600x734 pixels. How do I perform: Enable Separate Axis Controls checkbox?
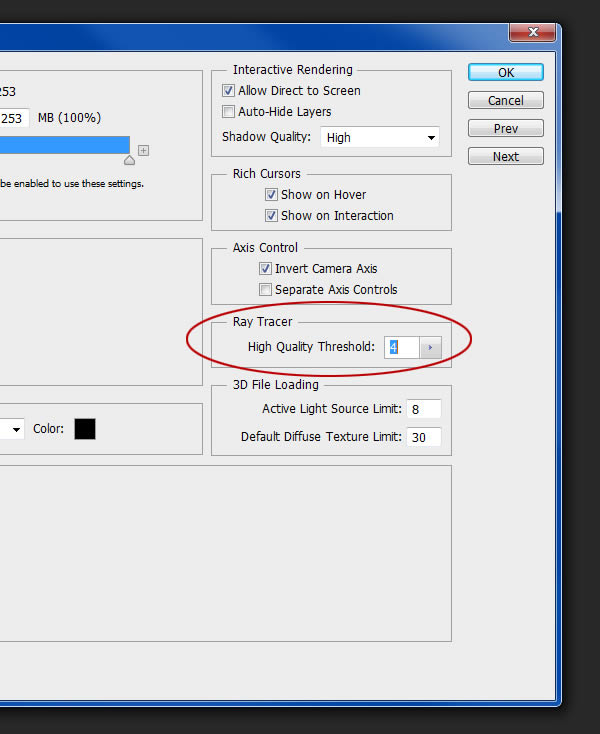tap(265, 289)
